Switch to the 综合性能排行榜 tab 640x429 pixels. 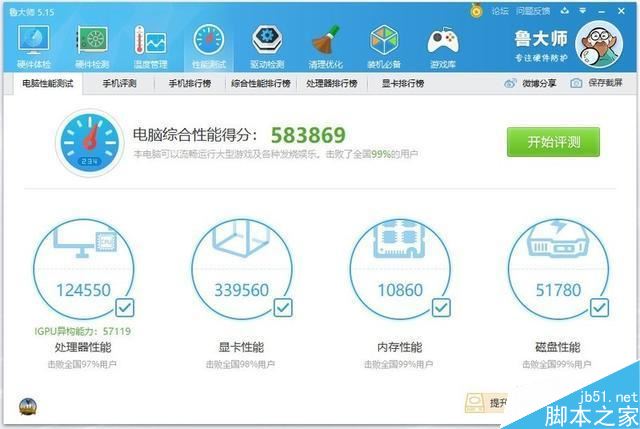261,84
